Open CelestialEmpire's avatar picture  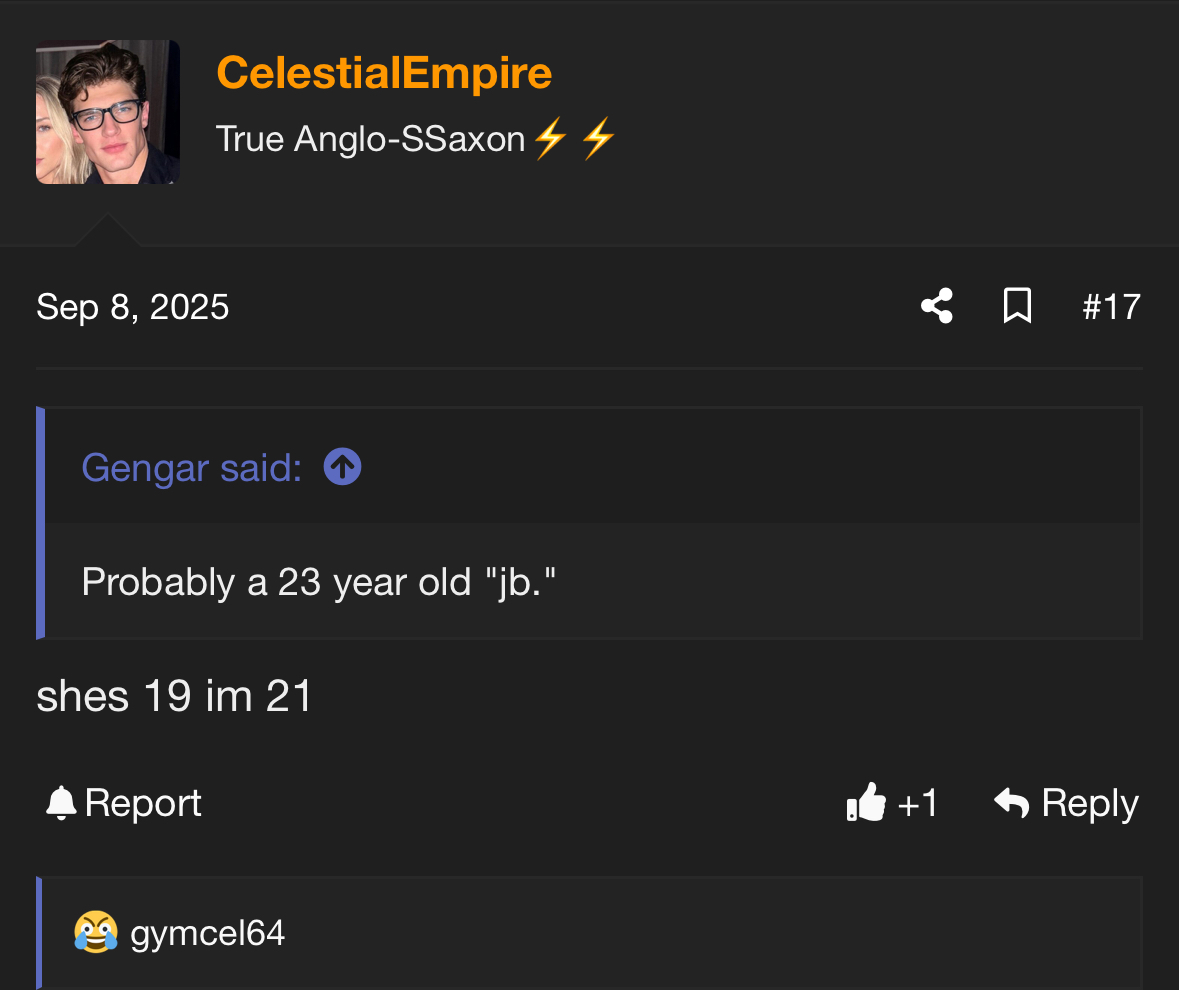(108, 112)
